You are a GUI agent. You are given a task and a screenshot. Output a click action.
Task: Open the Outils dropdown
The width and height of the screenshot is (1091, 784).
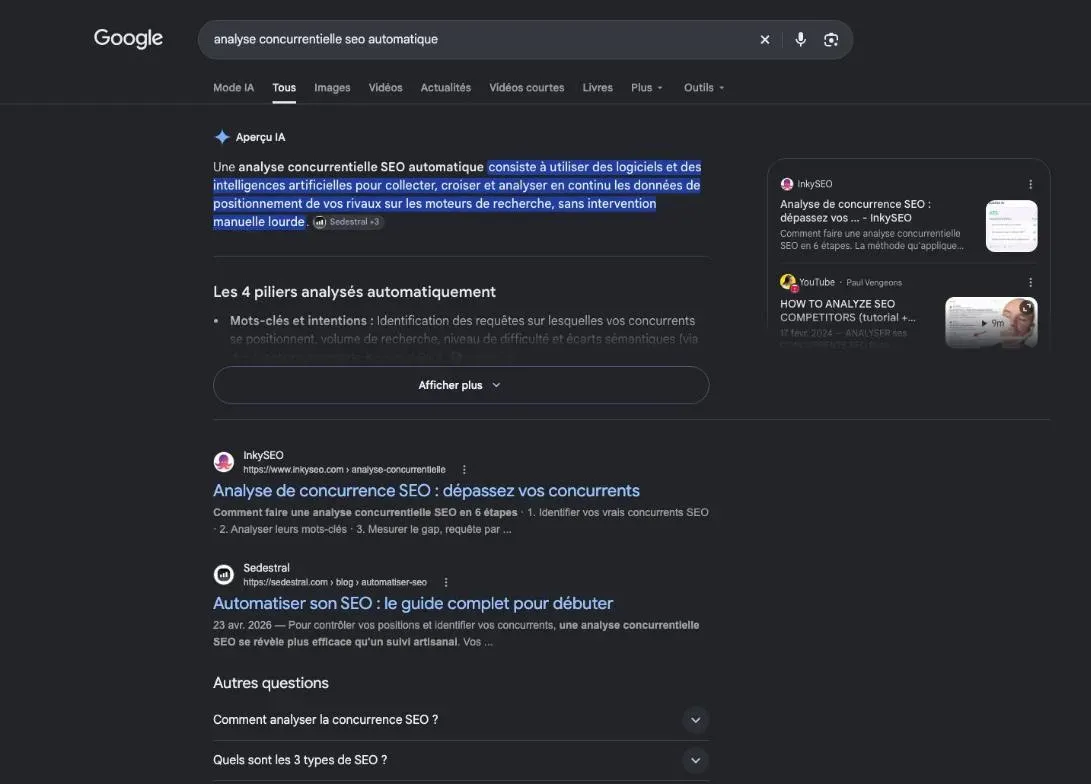click(x=703, y=88)
